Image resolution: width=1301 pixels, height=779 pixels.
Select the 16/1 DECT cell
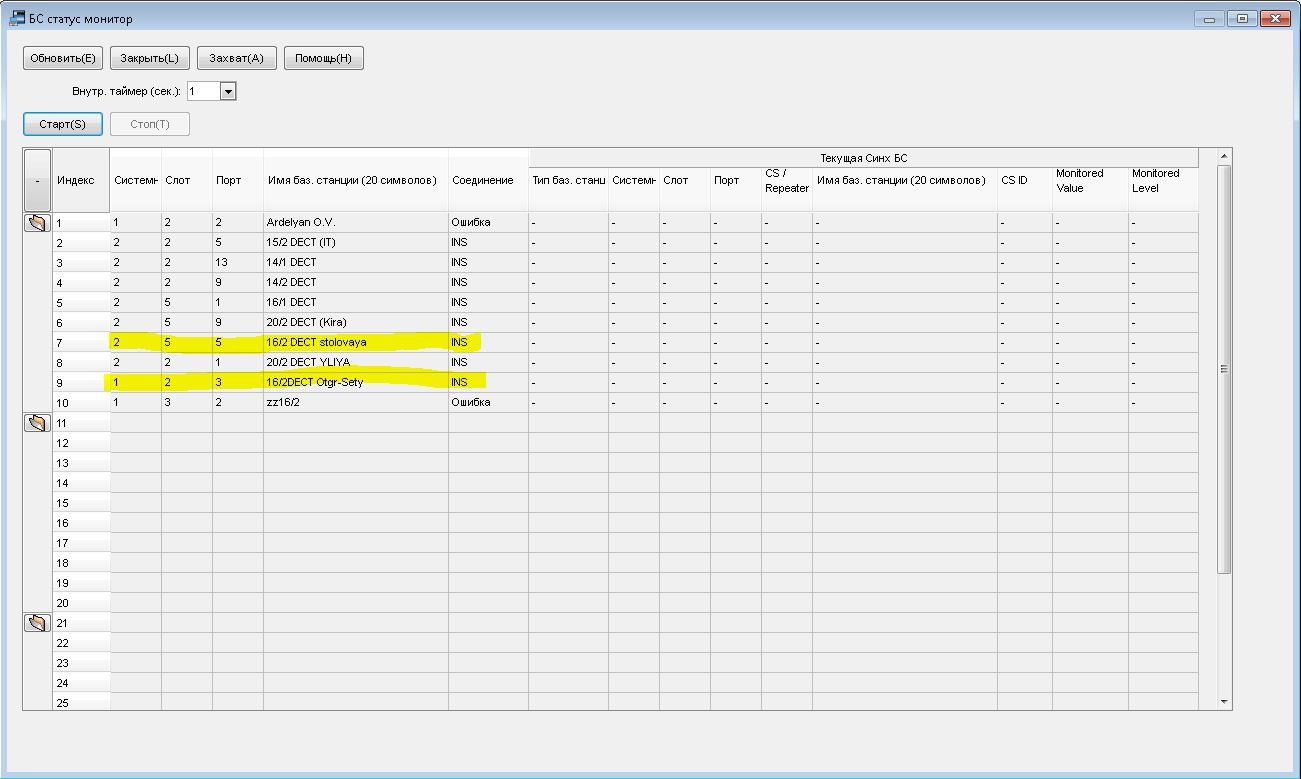[x=356, y=302]
